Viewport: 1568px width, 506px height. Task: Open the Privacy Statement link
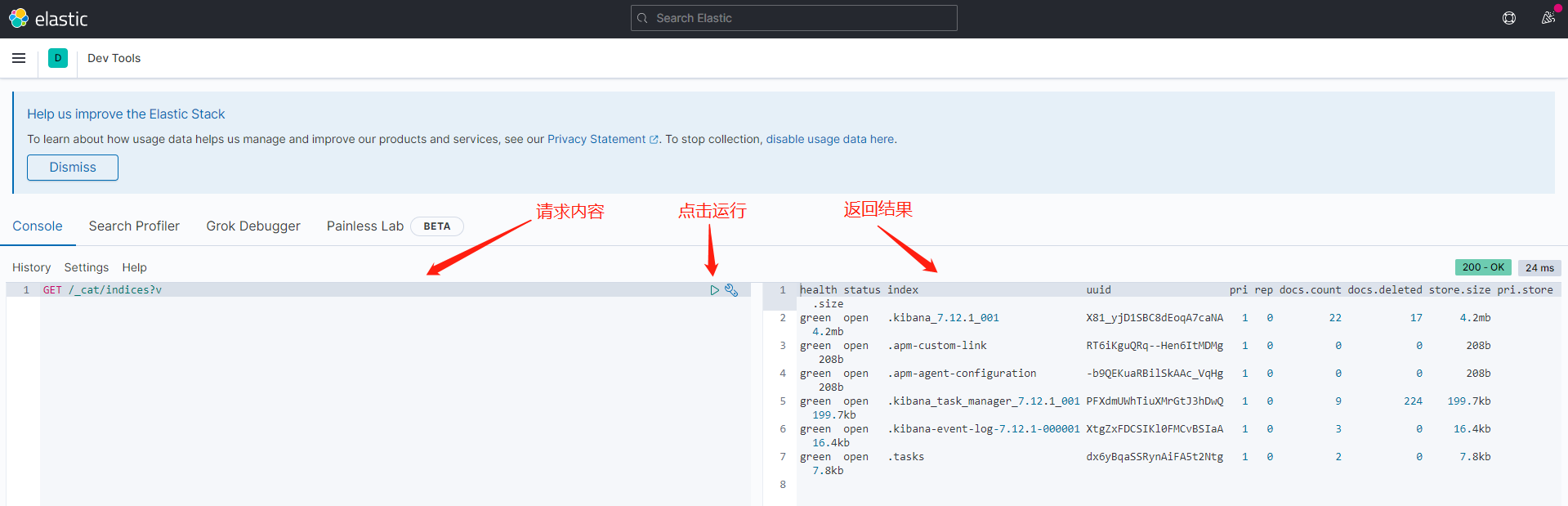602,139
